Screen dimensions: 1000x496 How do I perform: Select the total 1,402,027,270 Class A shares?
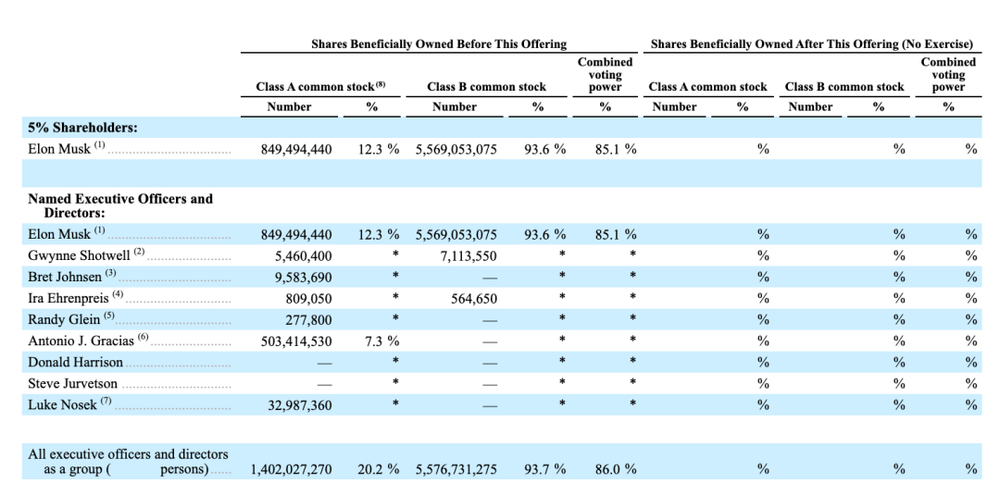[291, 470]
